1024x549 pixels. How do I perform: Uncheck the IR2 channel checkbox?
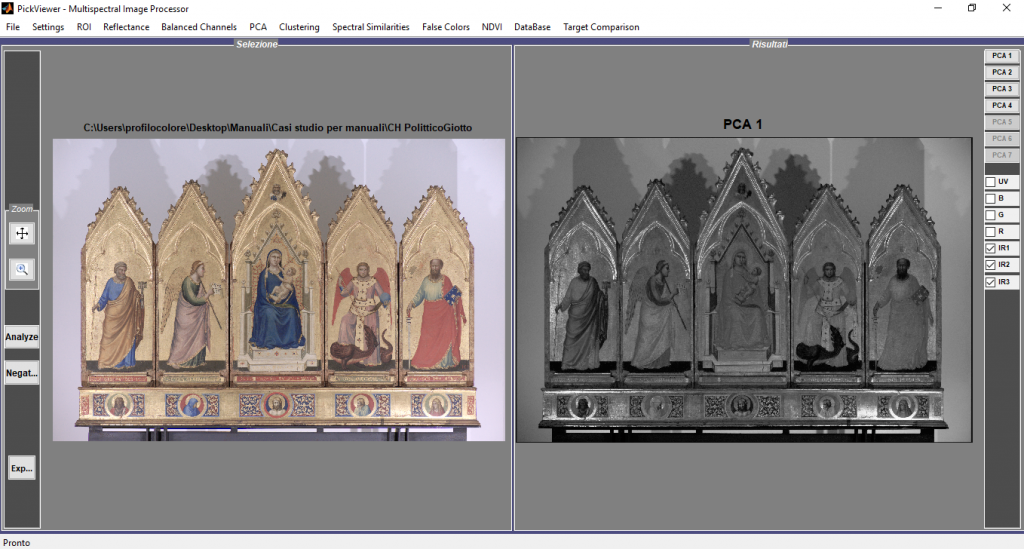(991, 265)
